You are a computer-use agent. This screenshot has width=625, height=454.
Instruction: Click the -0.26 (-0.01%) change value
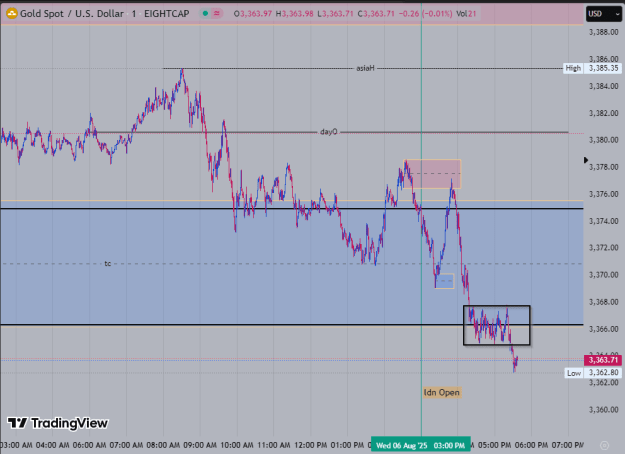coord(425,14)
